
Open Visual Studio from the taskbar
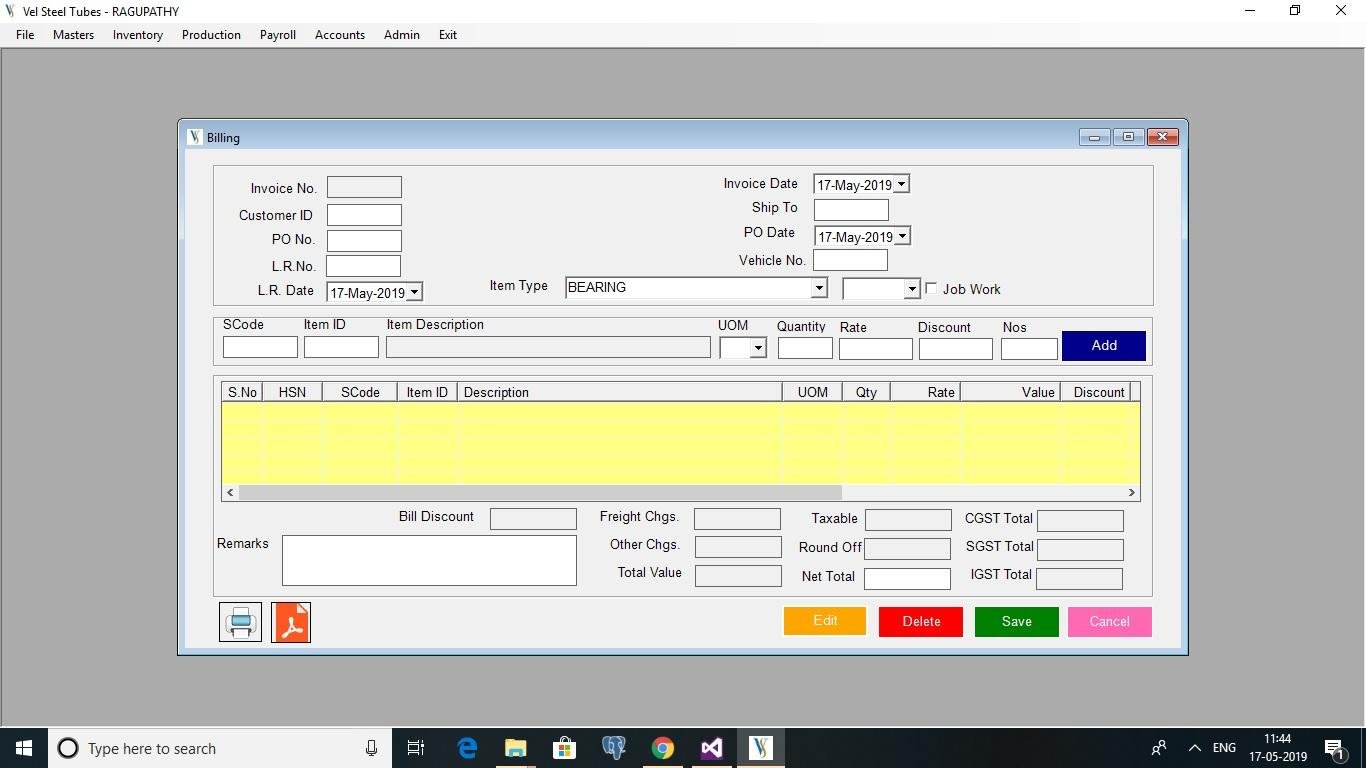711,748
